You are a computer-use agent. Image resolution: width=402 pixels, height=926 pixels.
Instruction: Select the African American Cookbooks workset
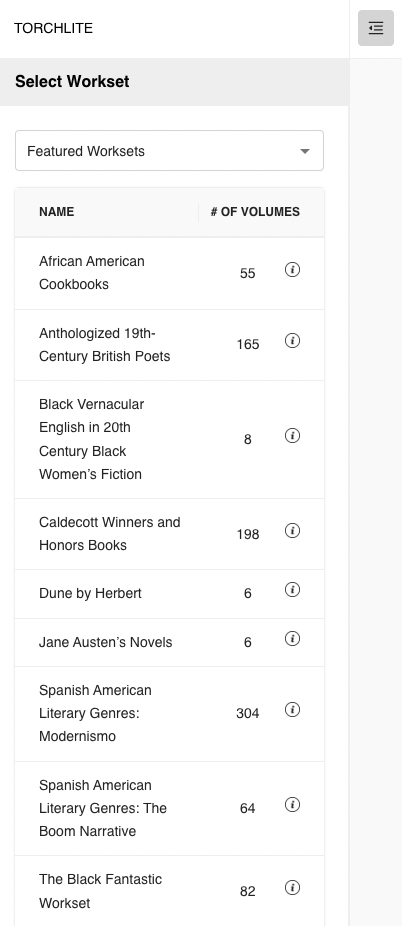[169, 273]
